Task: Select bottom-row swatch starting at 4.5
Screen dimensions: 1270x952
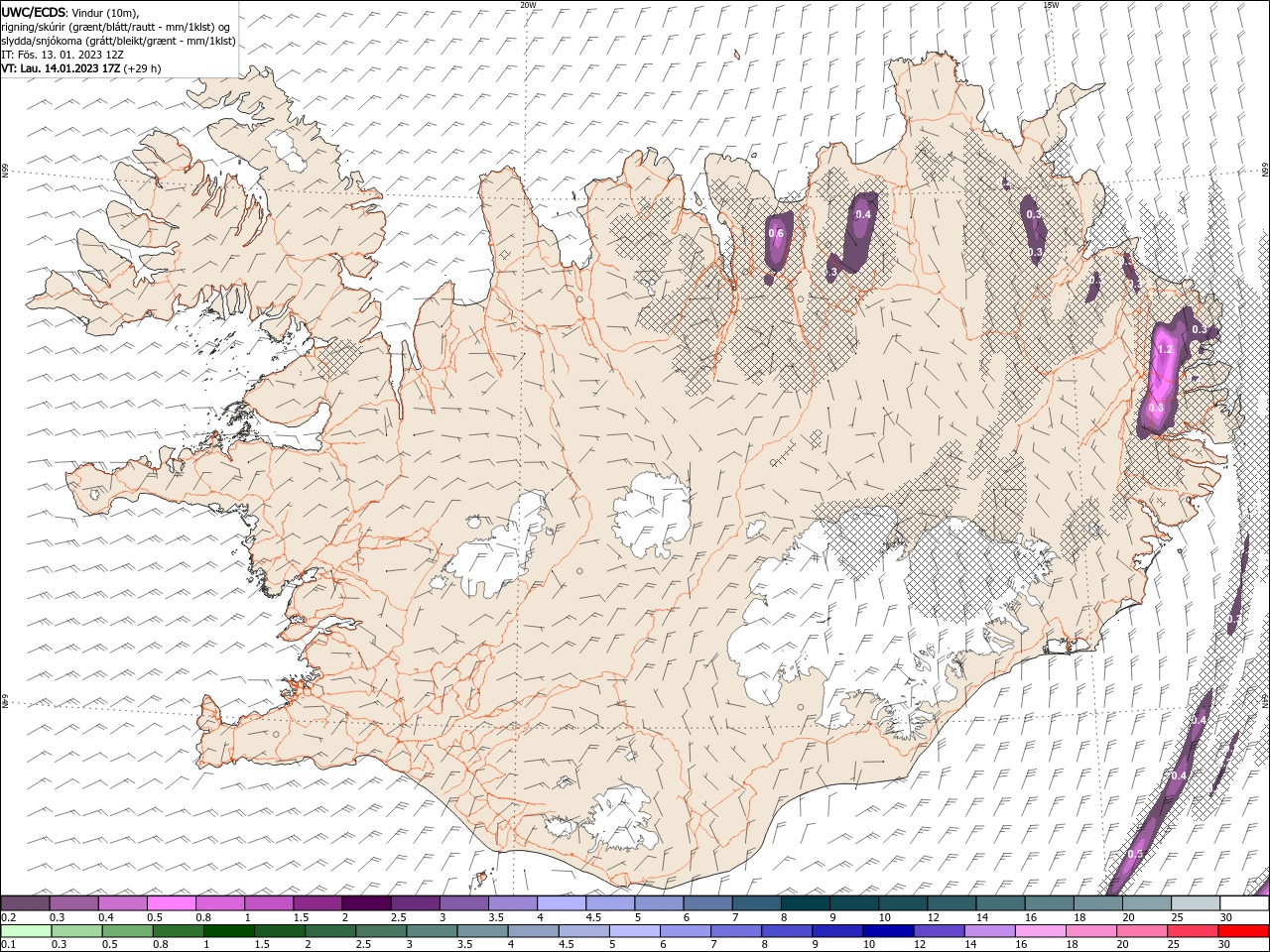Action: point(583,931)
